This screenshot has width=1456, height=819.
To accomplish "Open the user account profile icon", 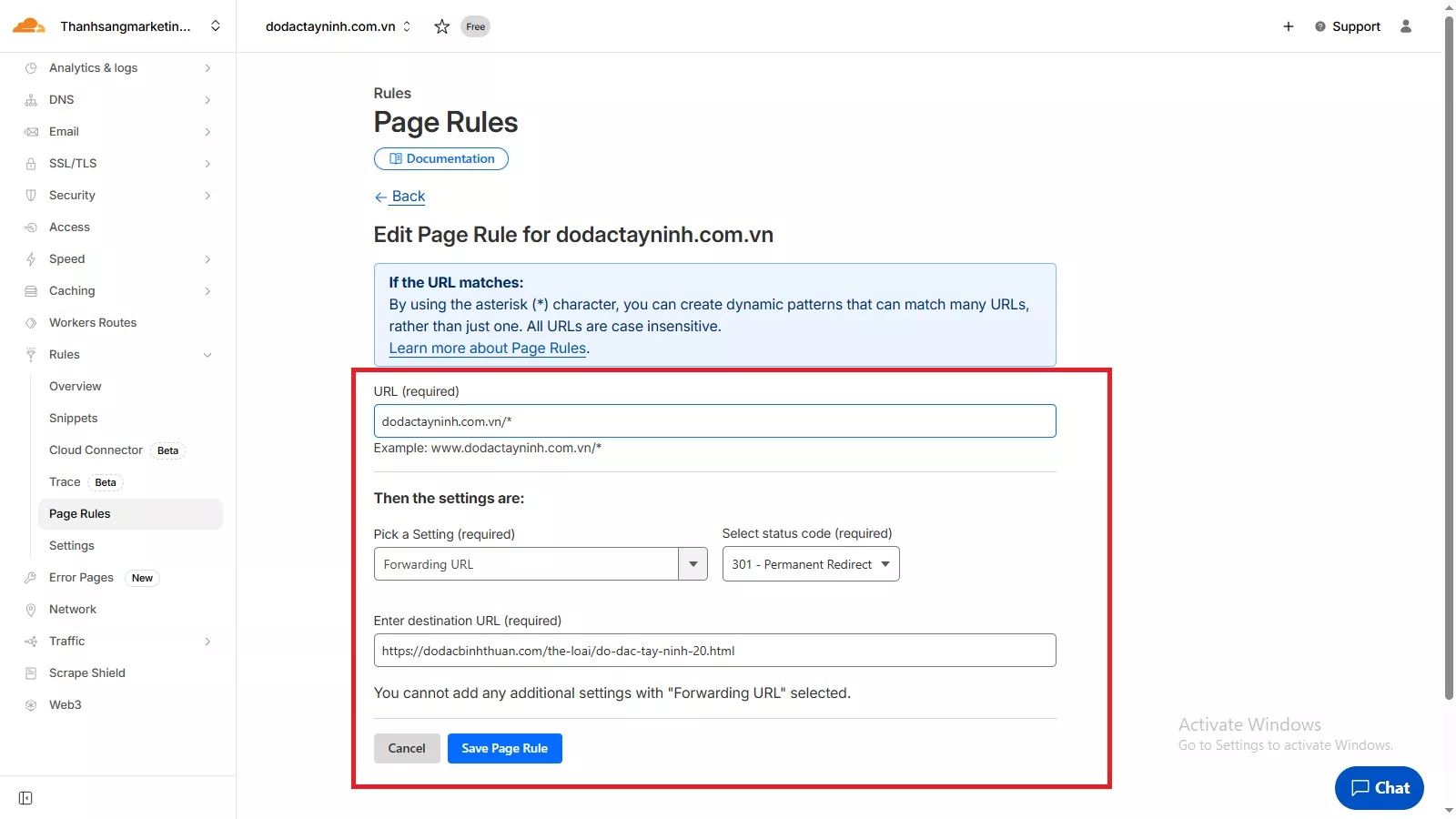I will pos(1405,26).
